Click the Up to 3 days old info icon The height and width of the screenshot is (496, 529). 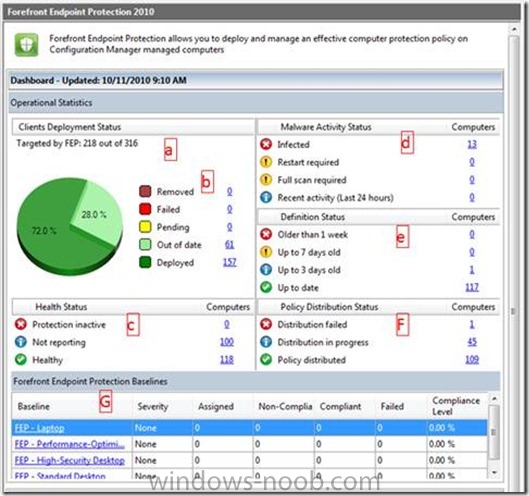click(x=266, y=270)
